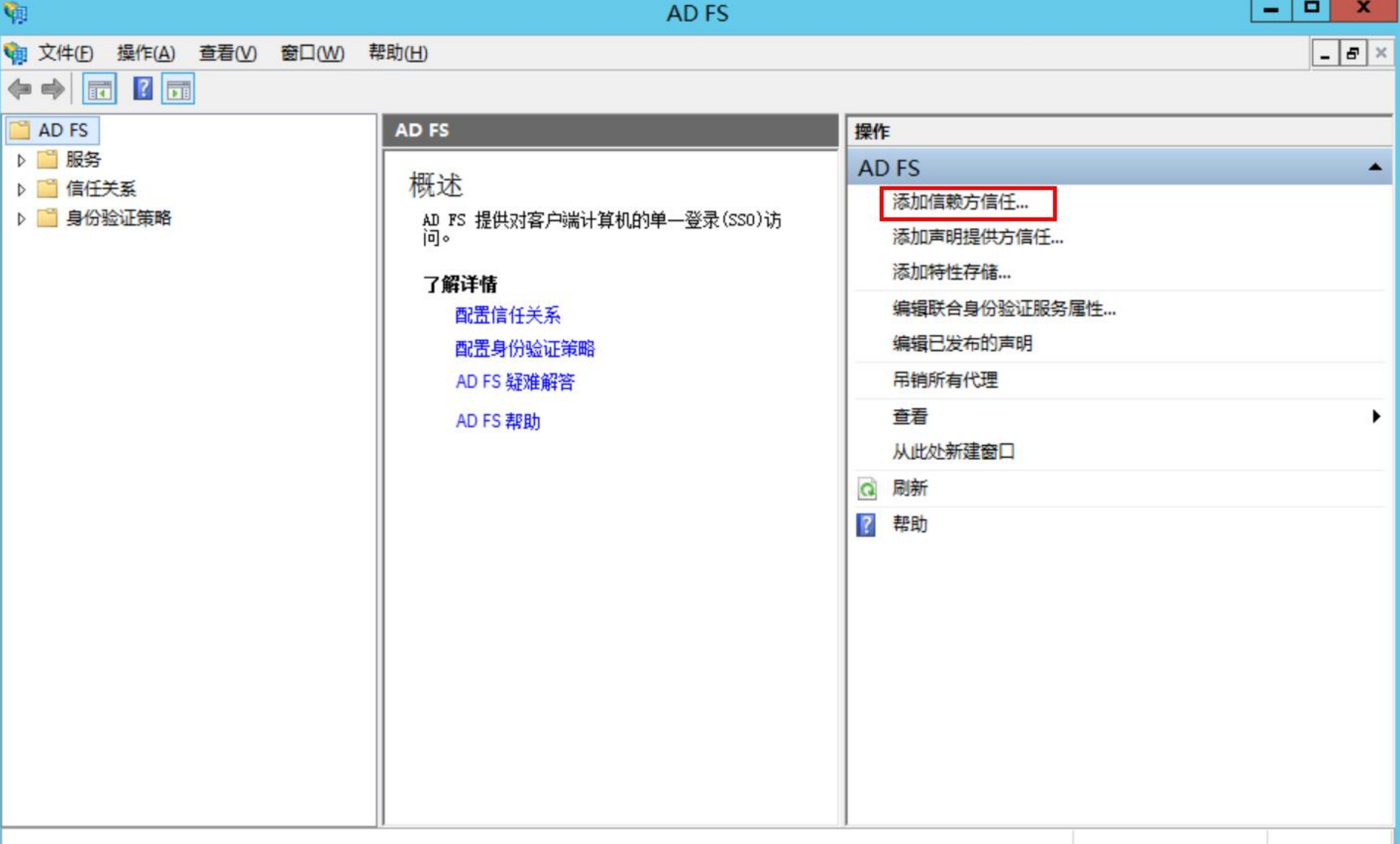Click 添加声明提供方信任... action
Screen dimensions: 1400x844
[x=978, y=237]
